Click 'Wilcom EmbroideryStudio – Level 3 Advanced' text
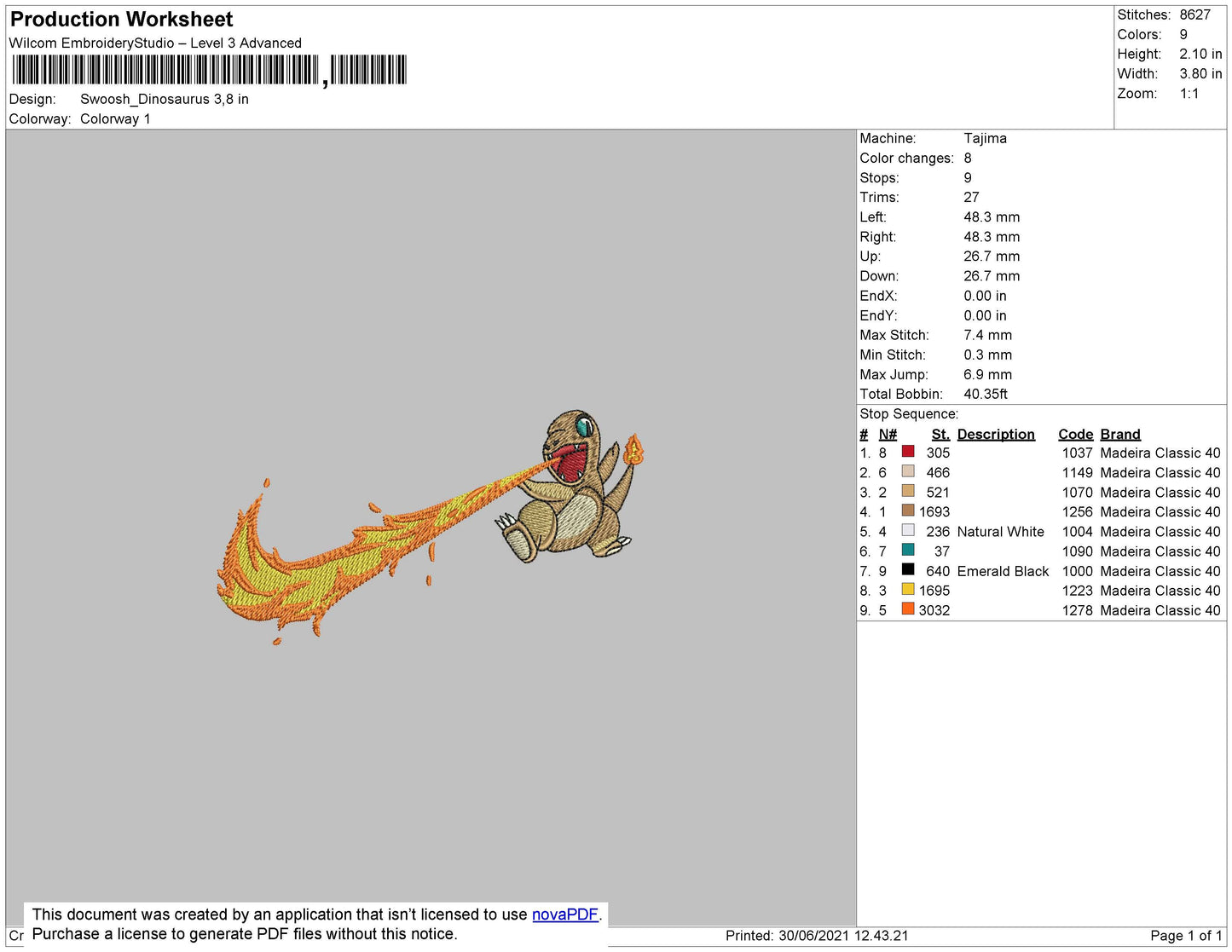 click(155, 43)
